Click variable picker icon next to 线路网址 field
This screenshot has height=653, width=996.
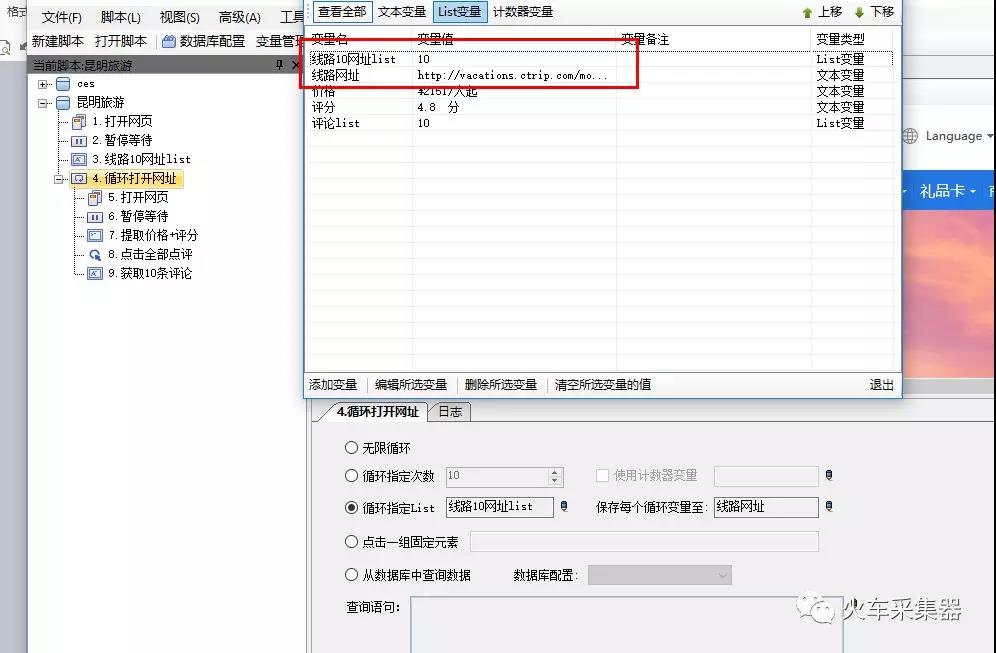tap(828, 506)
